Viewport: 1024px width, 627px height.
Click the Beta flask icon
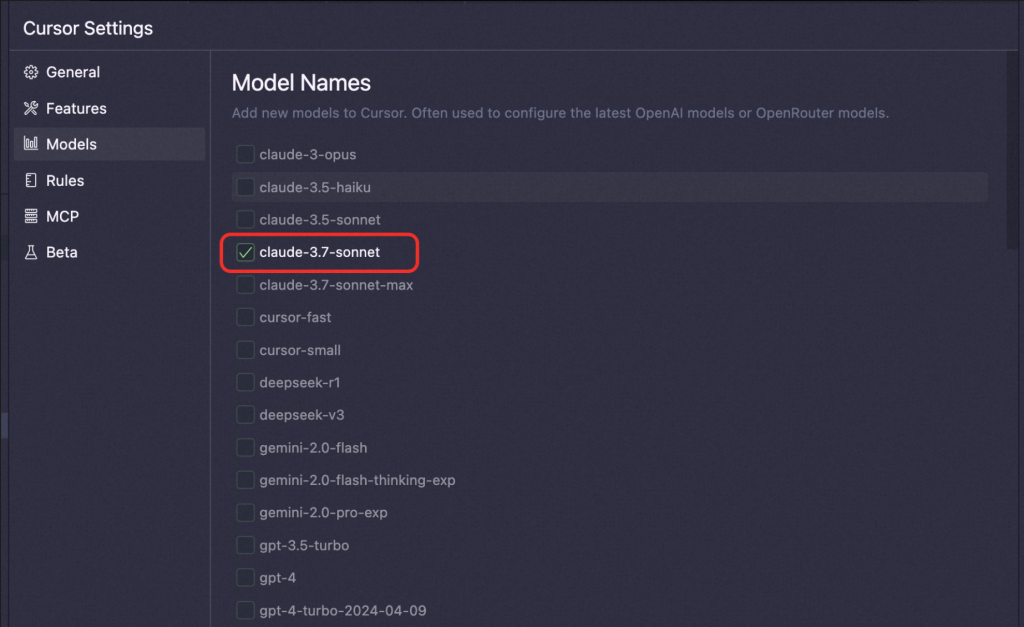(31, 252)
